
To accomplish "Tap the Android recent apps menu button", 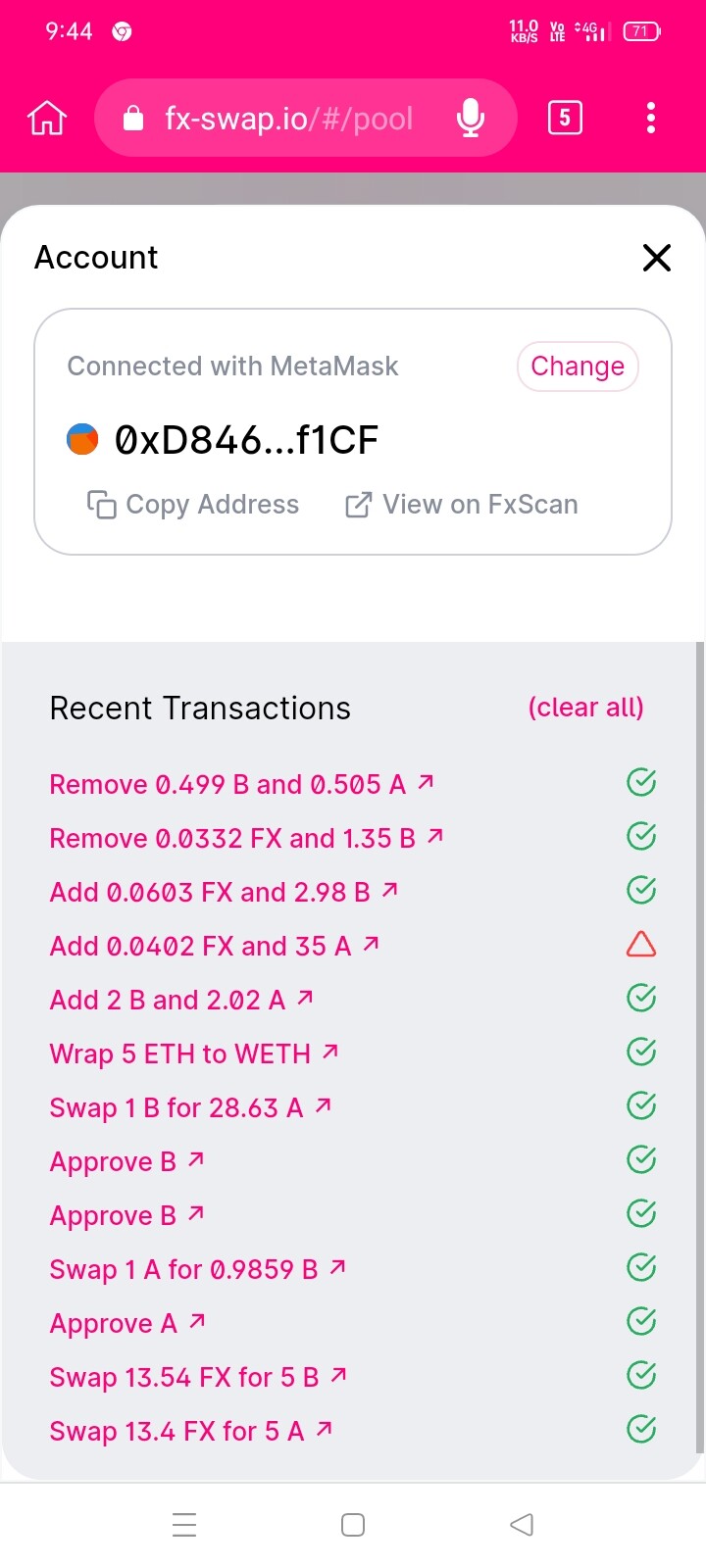I will pos(184,1525).
